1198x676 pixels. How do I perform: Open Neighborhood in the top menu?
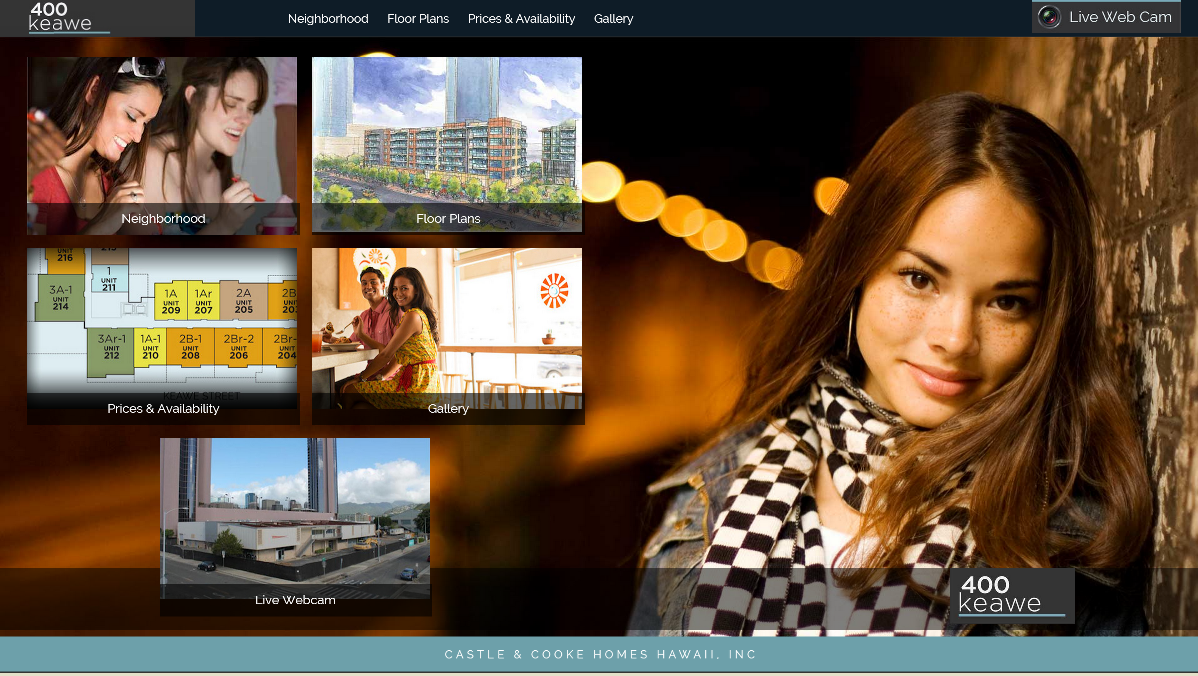click(x=328, y=18)
